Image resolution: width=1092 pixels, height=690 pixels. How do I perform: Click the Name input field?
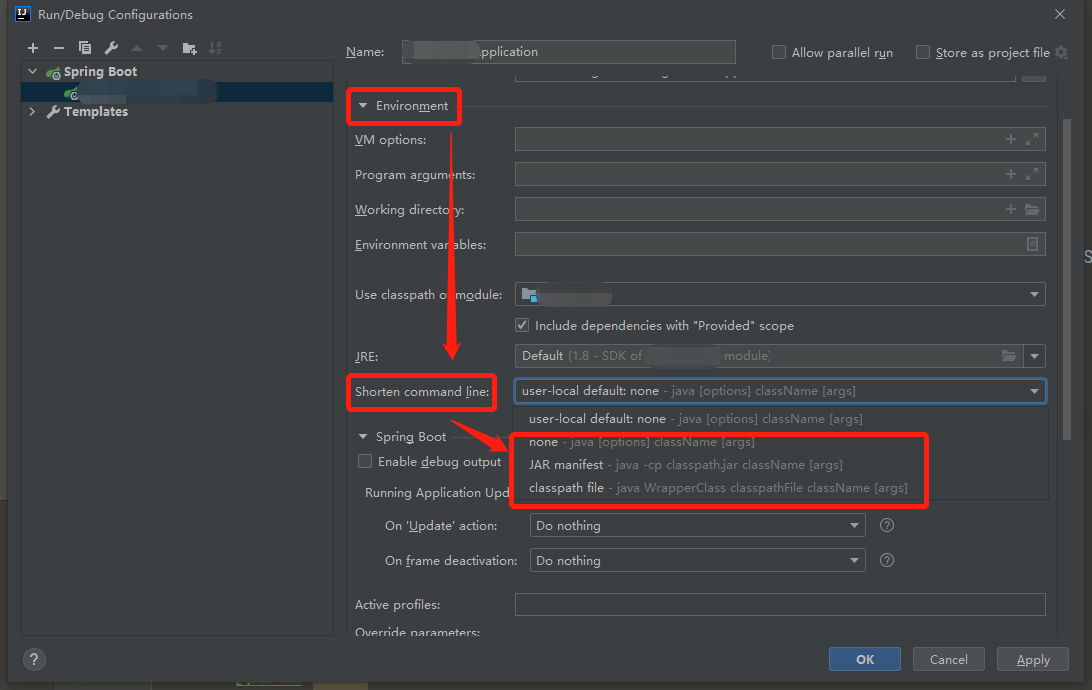pyautogui.click(x=568, y=52)
